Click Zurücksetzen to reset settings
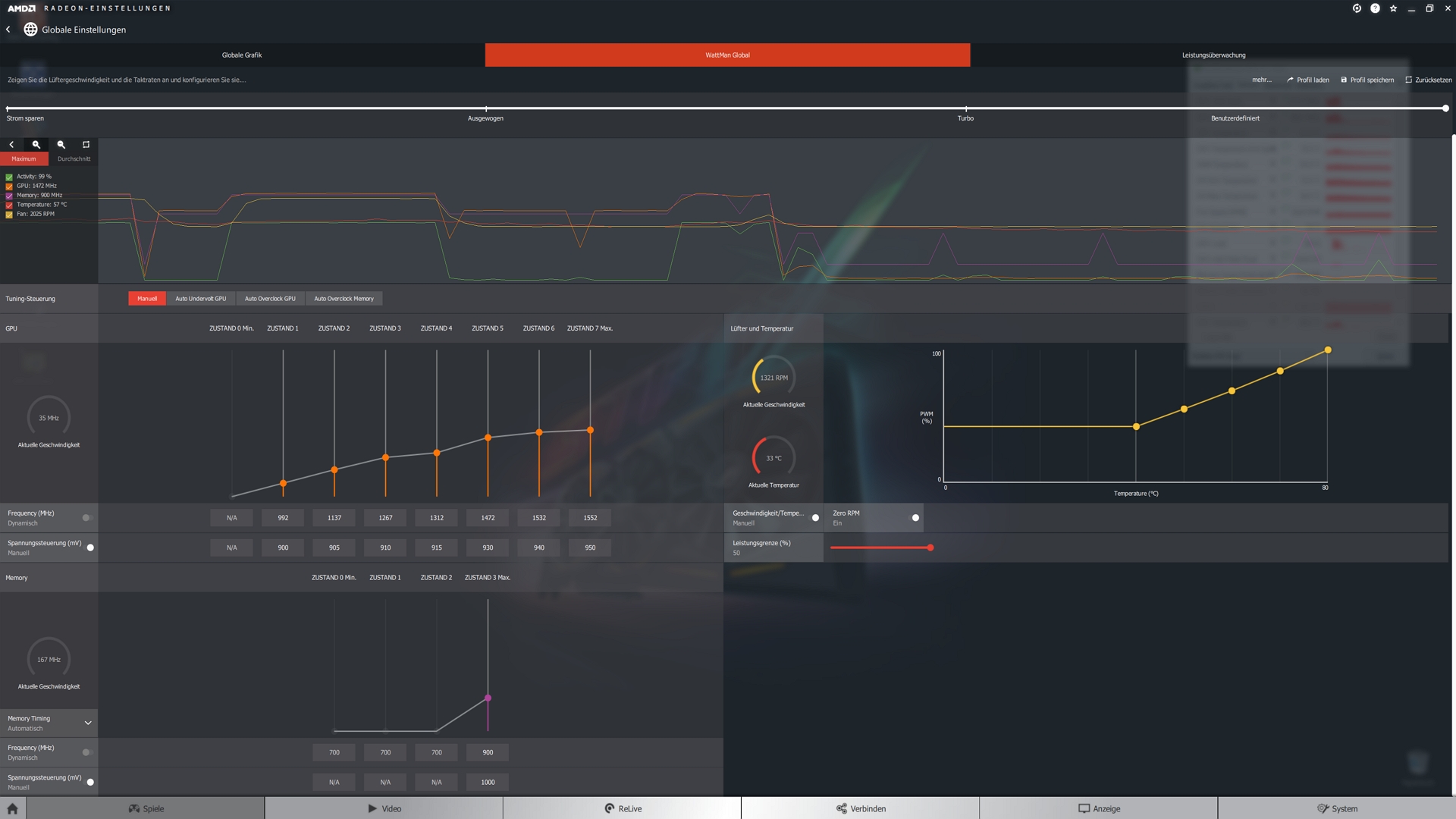The image size is (1456, 819). click(x=1429, y=80)
